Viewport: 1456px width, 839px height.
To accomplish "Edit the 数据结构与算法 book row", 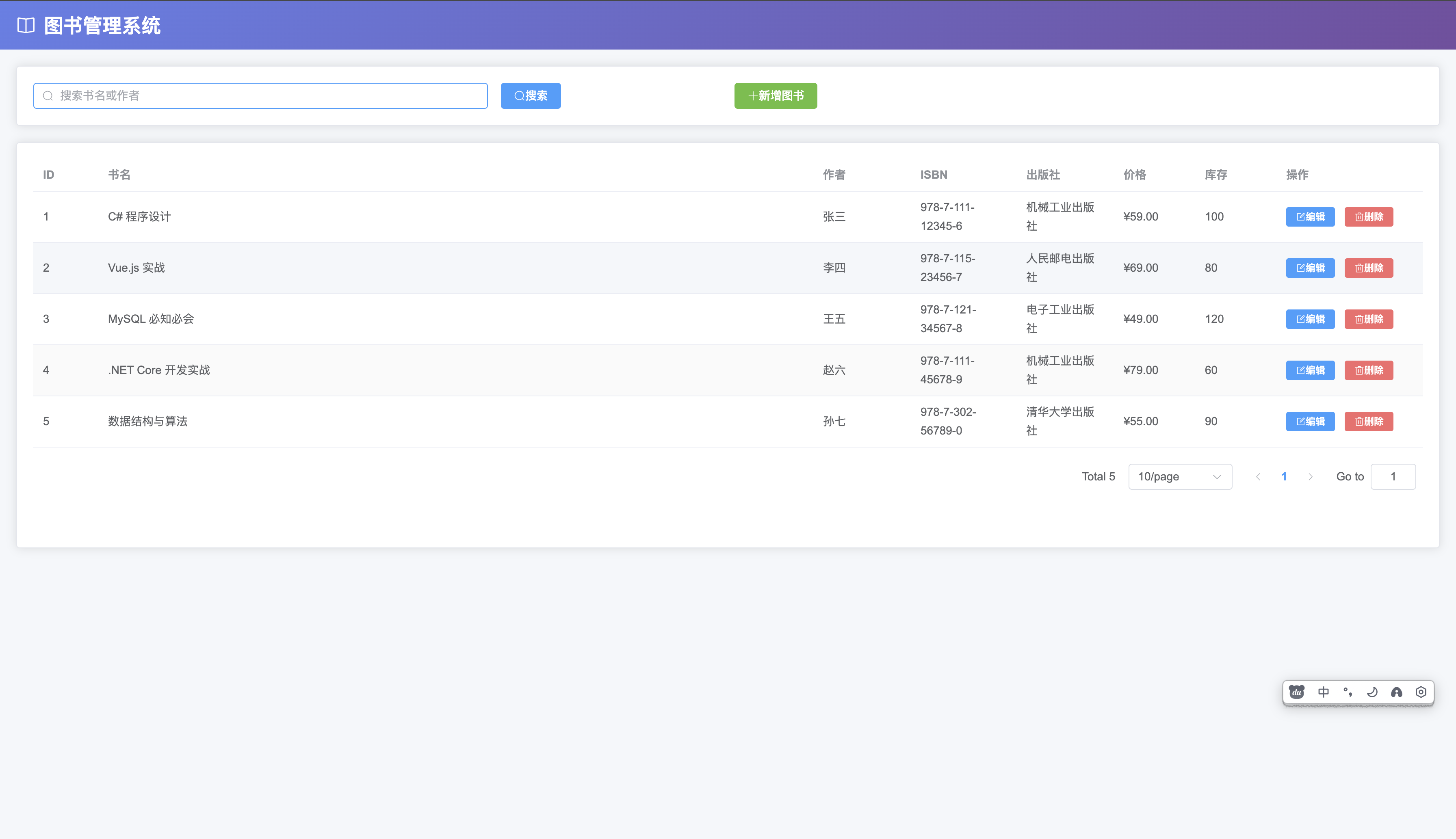I will 1310,421.
